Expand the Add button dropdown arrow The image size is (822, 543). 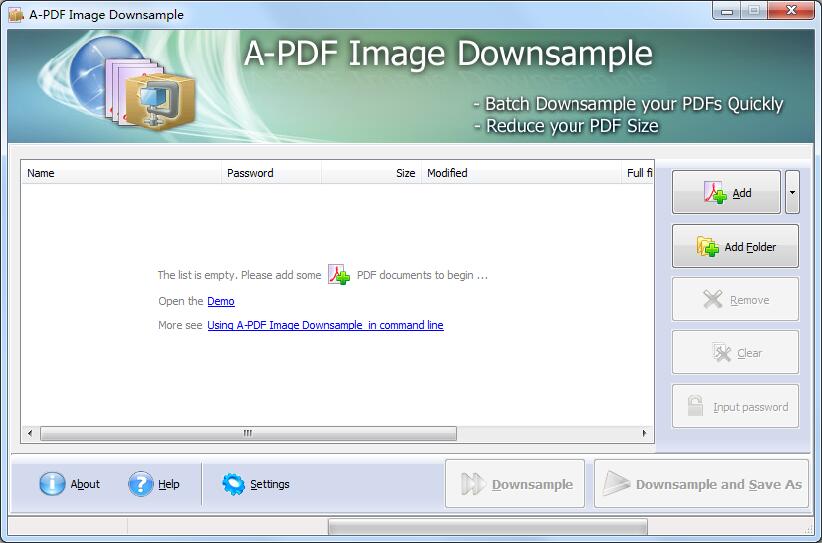[792, 192]
